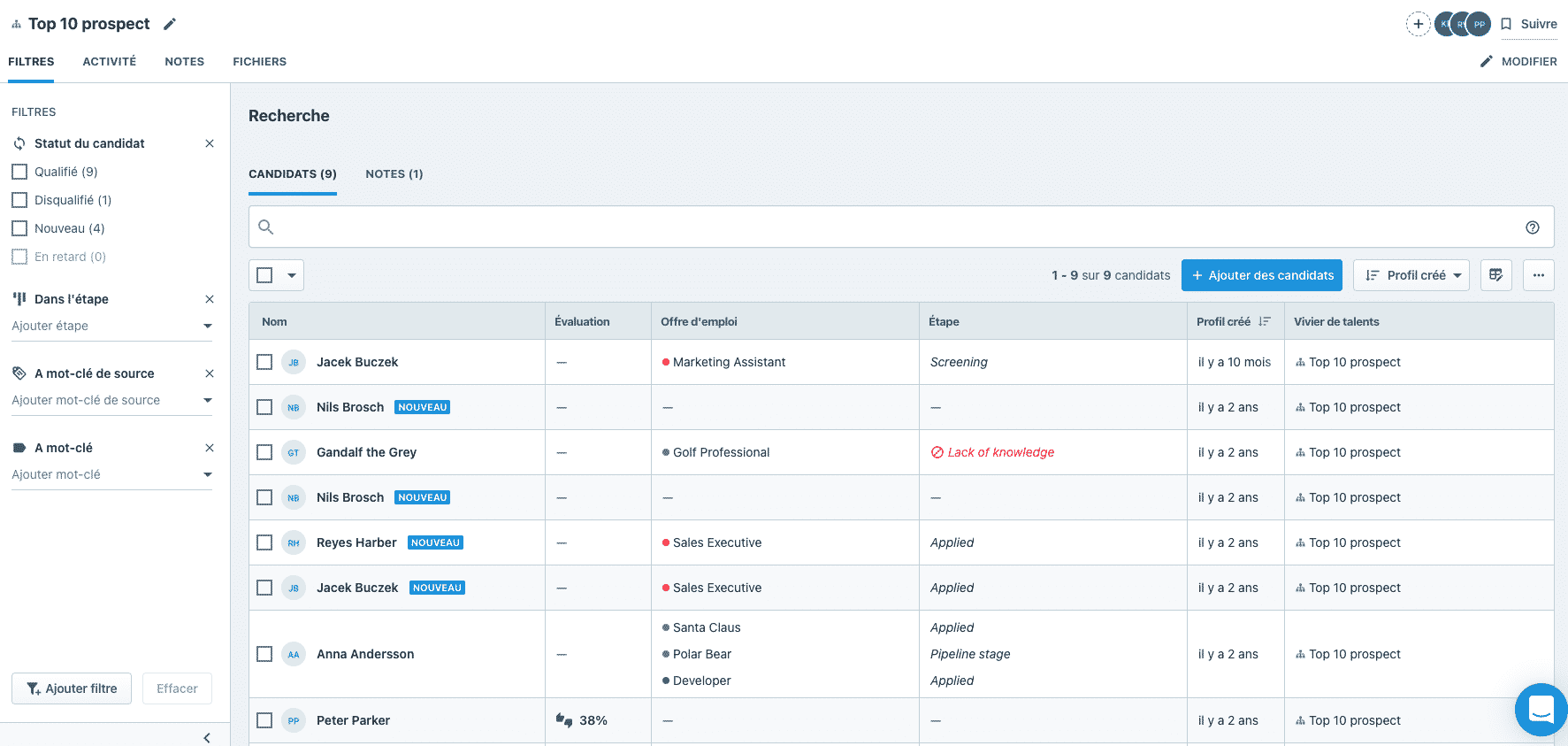The height and width of the screenshot is (746, 1568).
Task: Remove the Statut du candidat filter
Action: tap(210, 143)
